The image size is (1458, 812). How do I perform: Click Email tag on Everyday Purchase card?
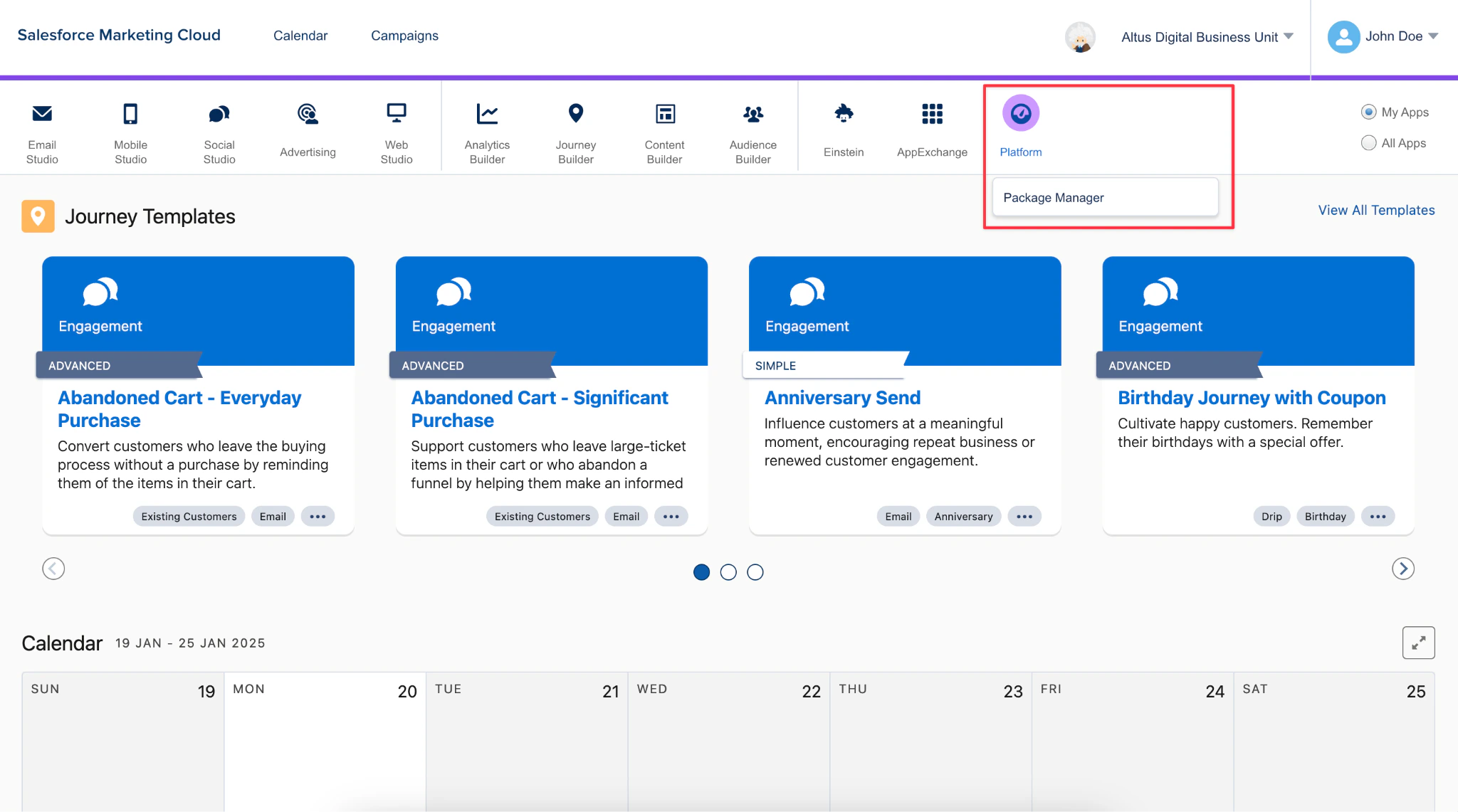[x=273, y=517]
